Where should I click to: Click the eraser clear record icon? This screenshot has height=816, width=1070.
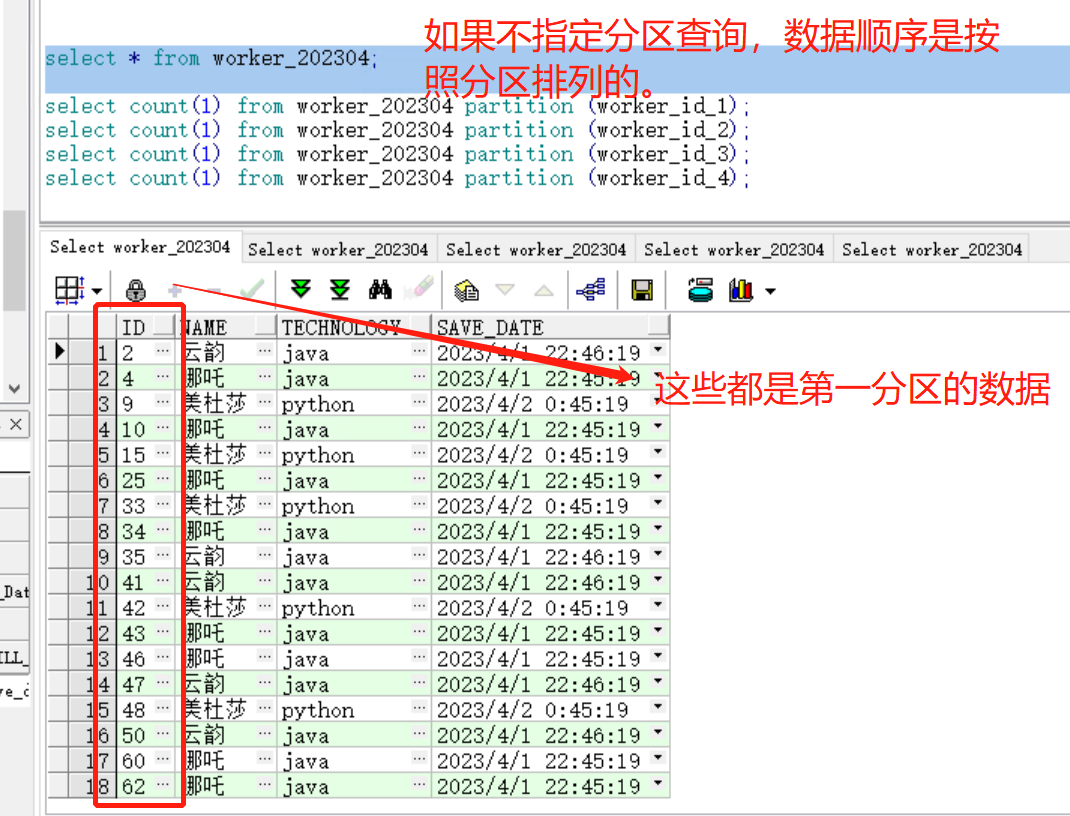point(419,289)
